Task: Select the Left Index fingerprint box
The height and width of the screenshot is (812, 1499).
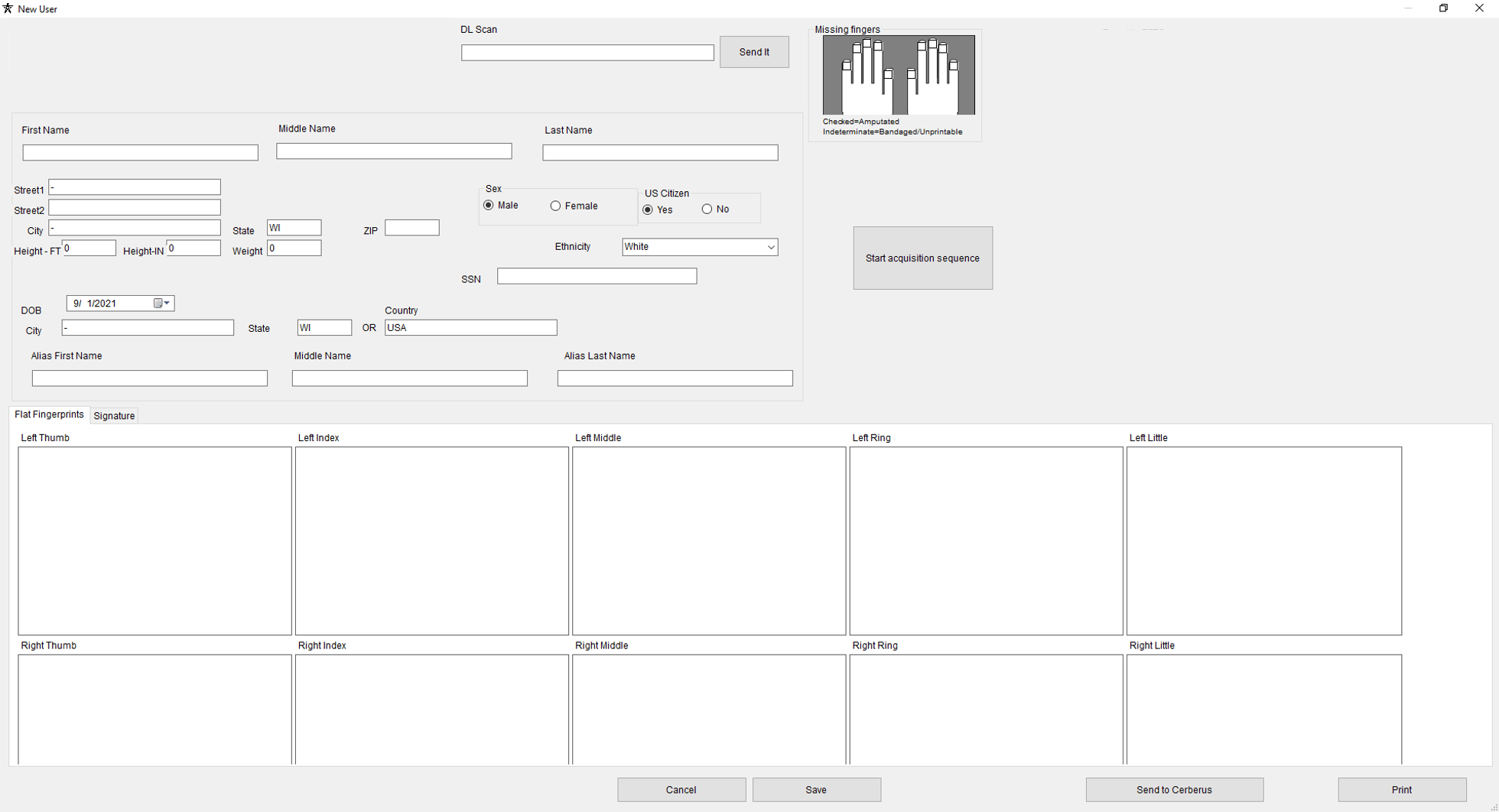Action: click(x=432, y=541)
